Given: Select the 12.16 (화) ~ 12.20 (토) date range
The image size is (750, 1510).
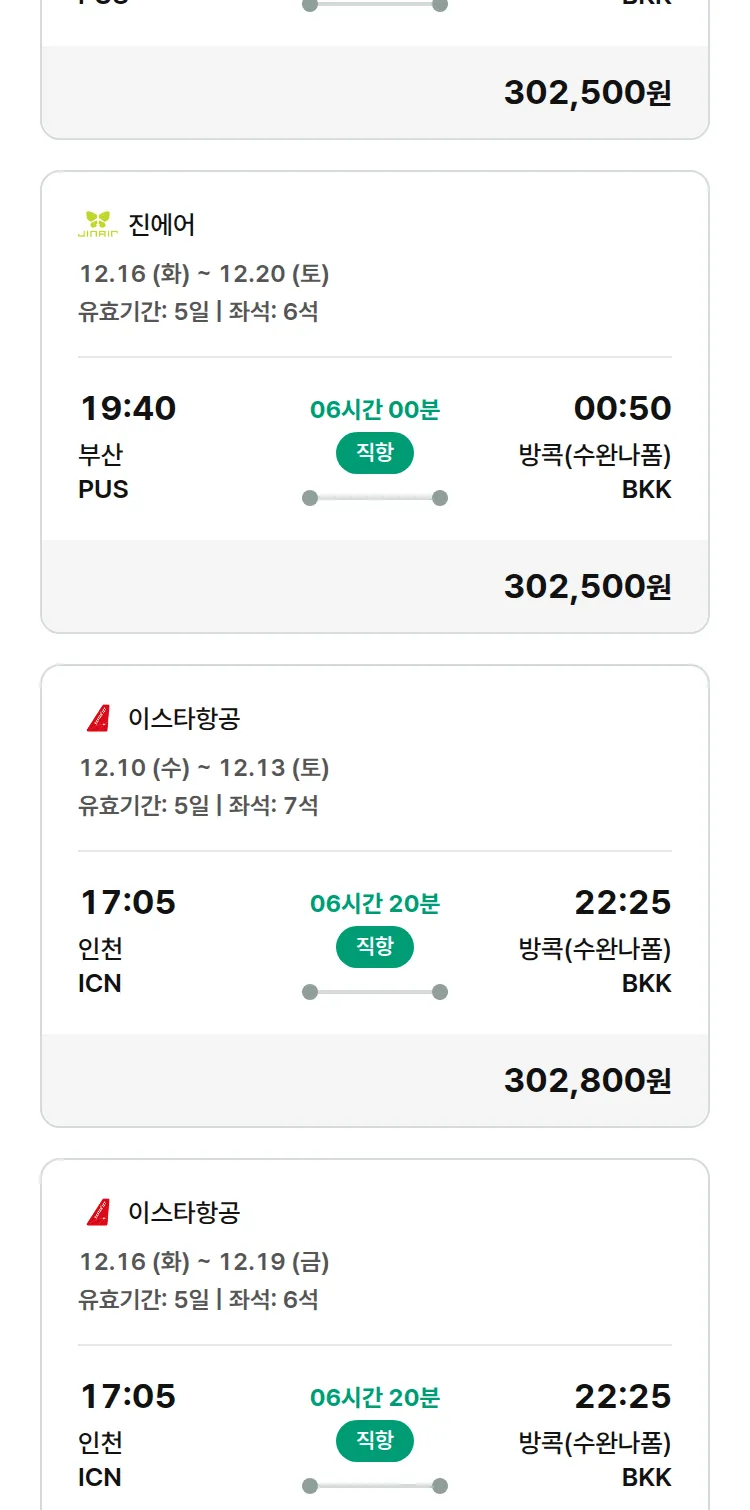Looking at the screenshot, I should click(204, 273).
